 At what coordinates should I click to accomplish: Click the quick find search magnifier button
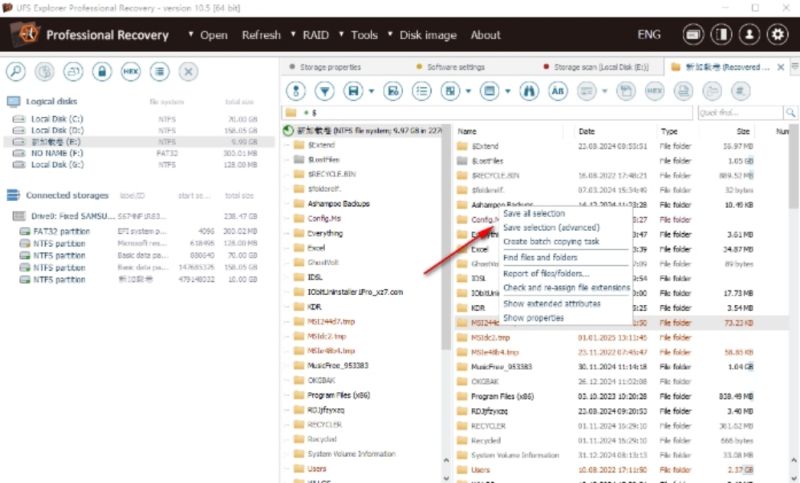[x=790, y=112]
